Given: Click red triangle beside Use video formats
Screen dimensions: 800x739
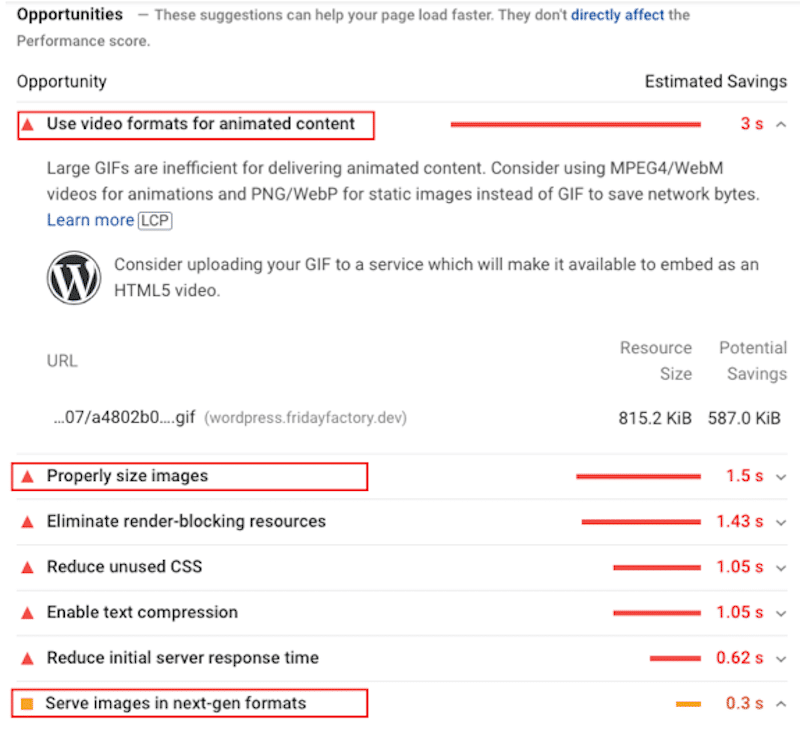Looking at the screenshot, I should click(x=28, y=125).
